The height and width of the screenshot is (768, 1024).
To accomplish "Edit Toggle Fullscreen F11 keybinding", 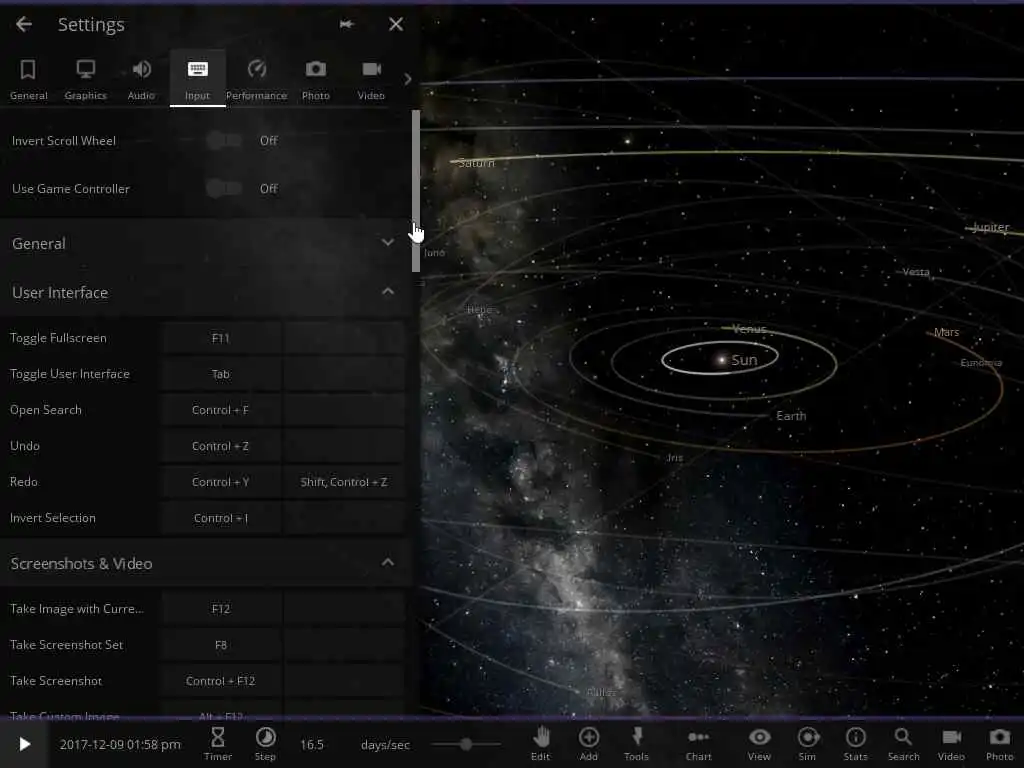I will click(221, 338).
